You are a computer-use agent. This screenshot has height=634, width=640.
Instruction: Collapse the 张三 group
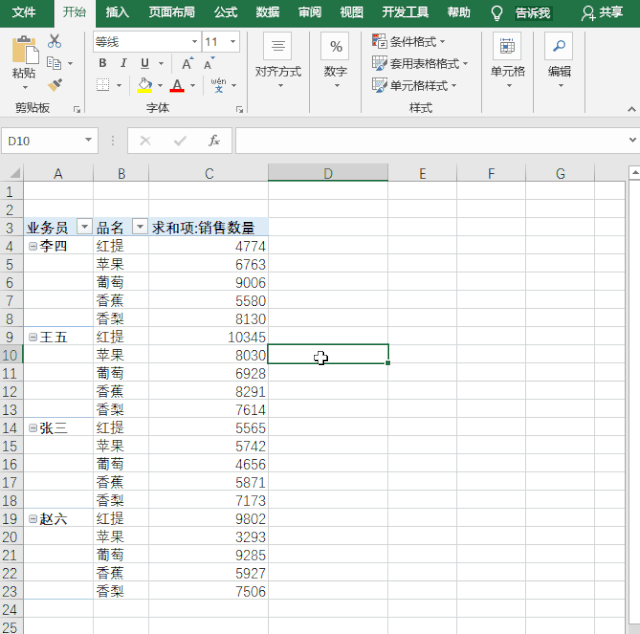[x=33, y=428]
